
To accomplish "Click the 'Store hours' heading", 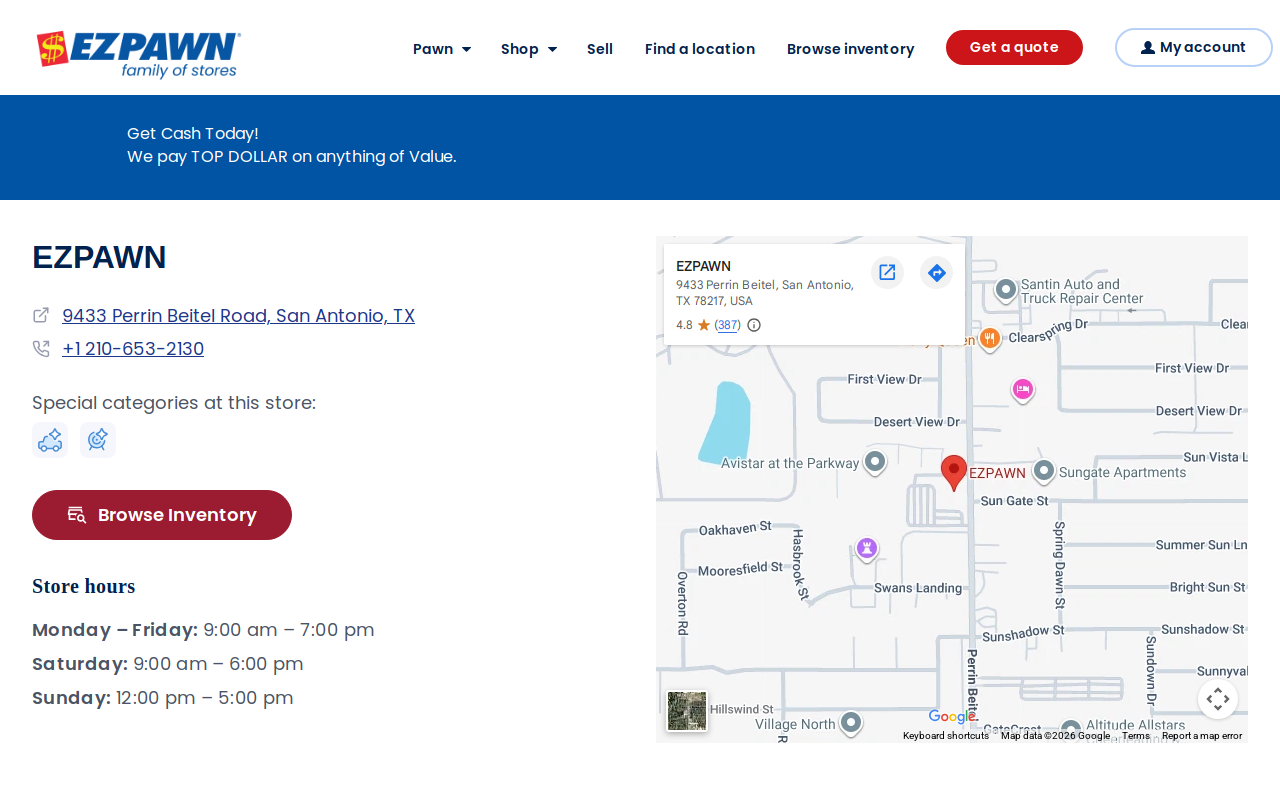I will click(84, 586).
